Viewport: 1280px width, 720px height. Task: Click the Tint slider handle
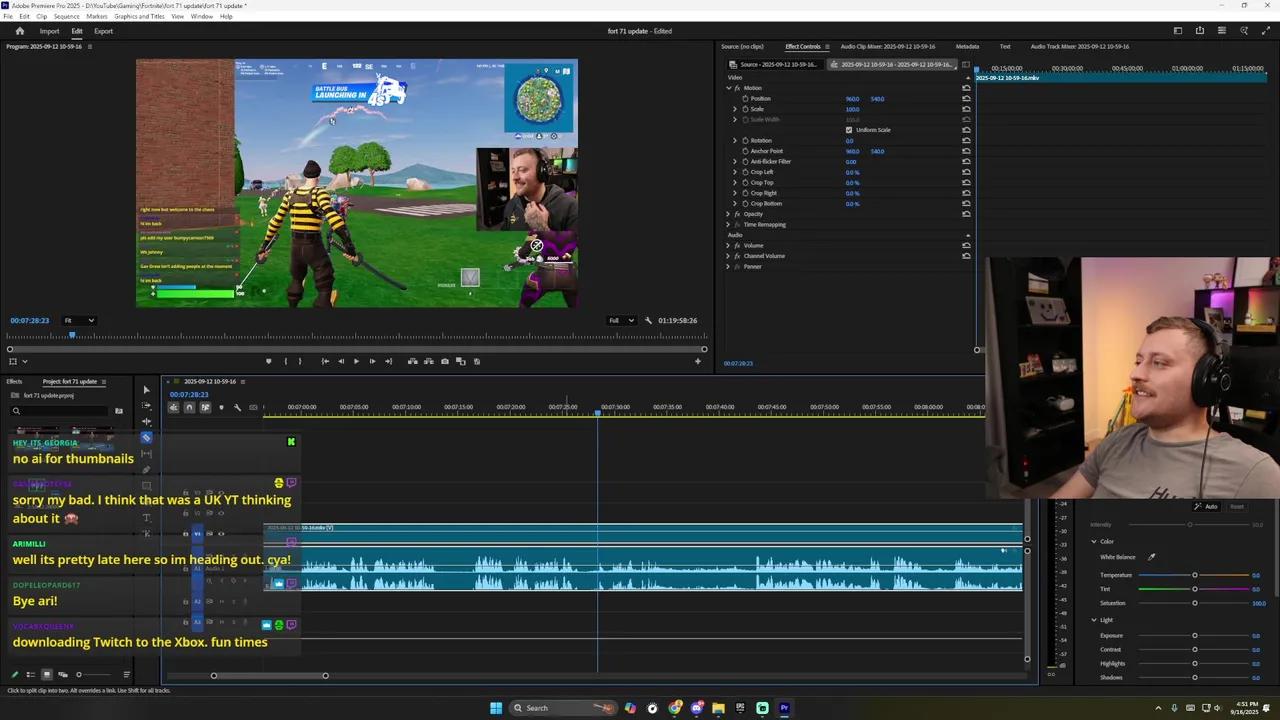pos(1194,589)
